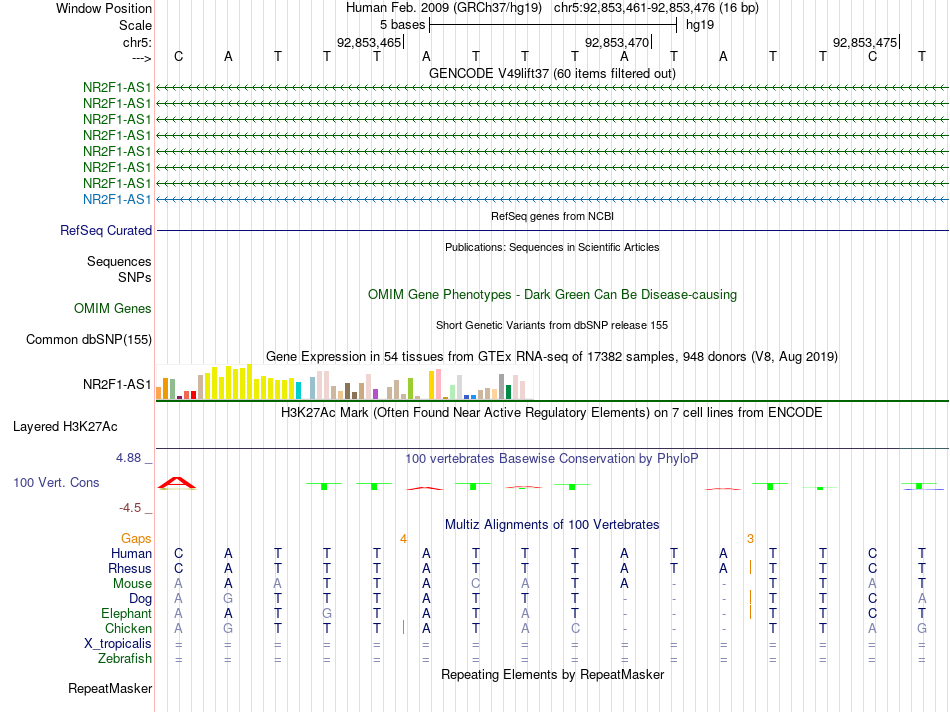
Task: Click the PhyloP Basewise Conservation title
Action: point(552,459)
